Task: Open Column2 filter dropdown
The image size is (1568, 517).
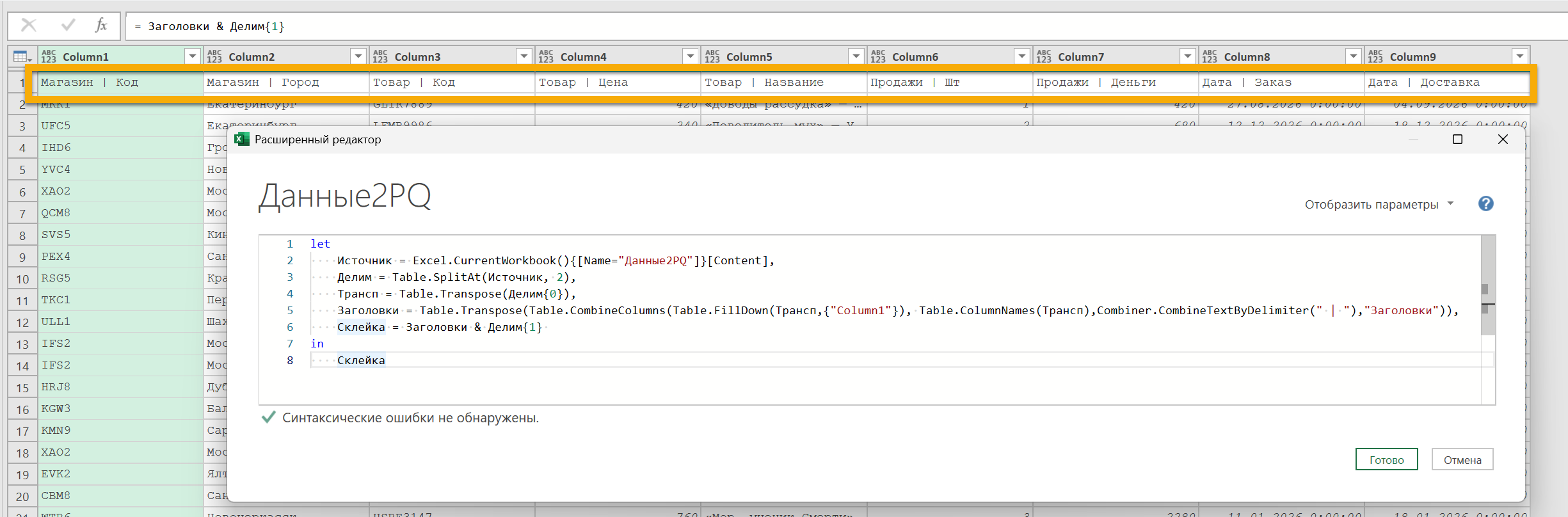Action: pyautogui.click(x=358, y=56)
